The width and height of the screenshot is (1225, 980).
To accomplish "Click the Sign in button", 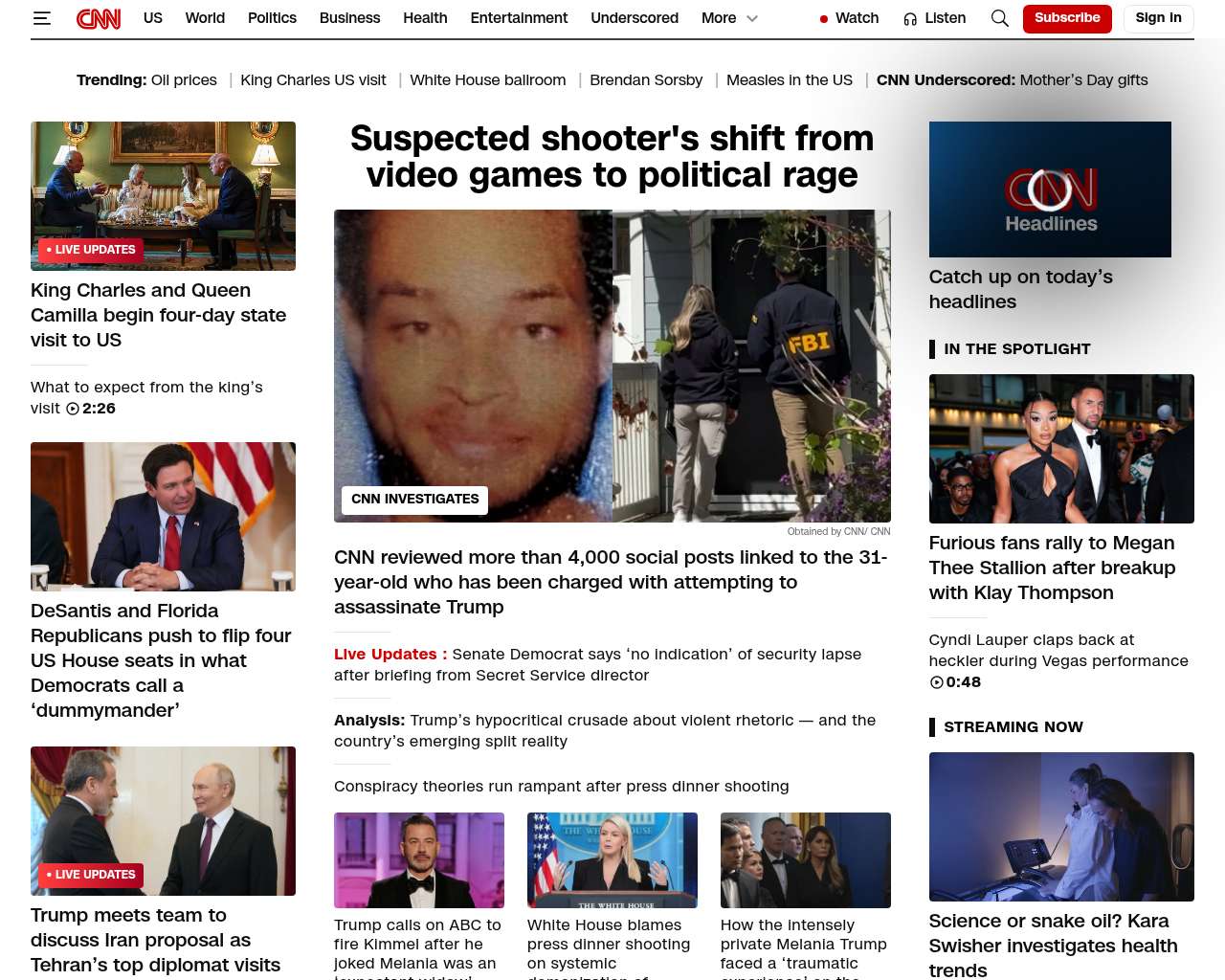I will pos(1158,18).
